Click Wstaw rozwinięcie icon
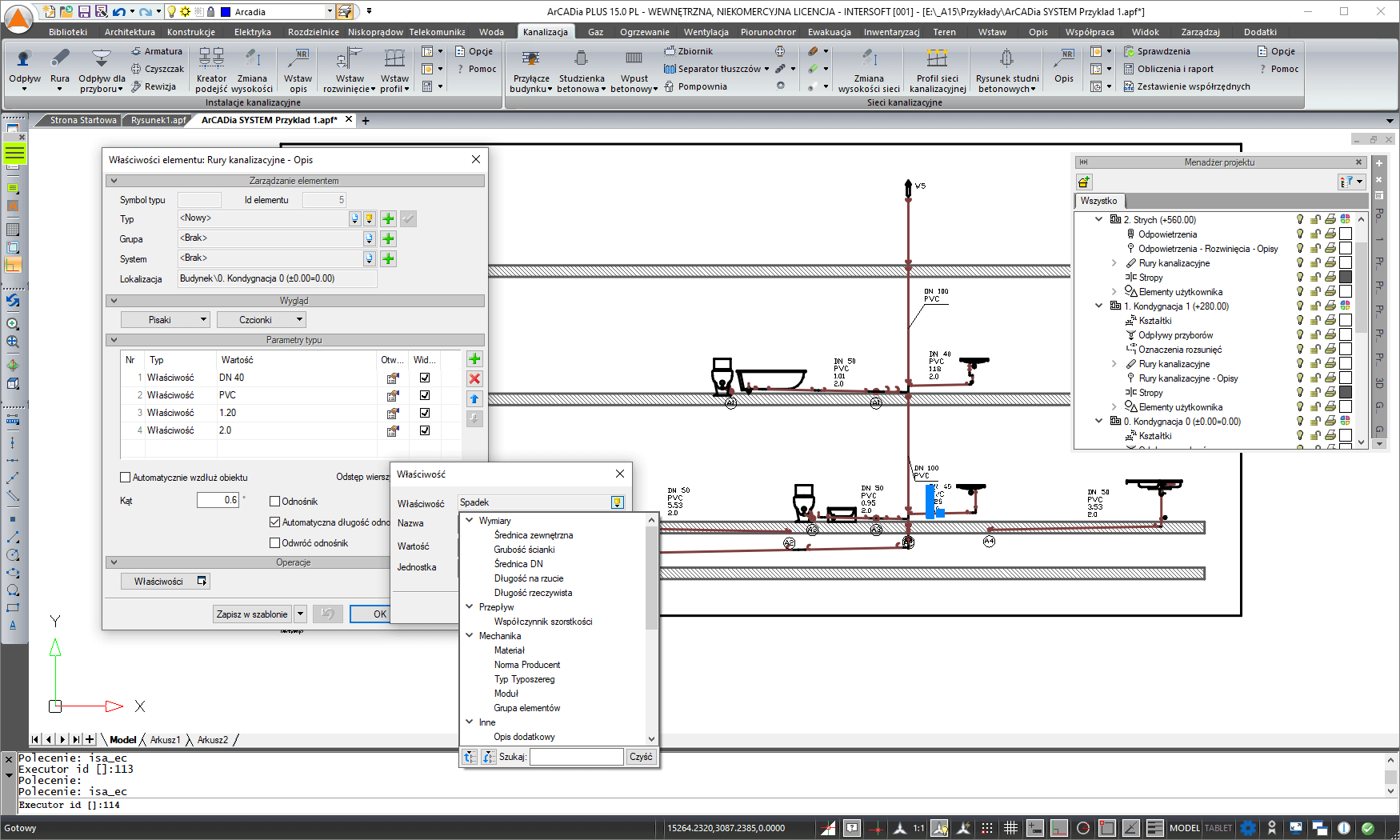This screenshot has height=840, width=1400. click(x=350, y=59)
